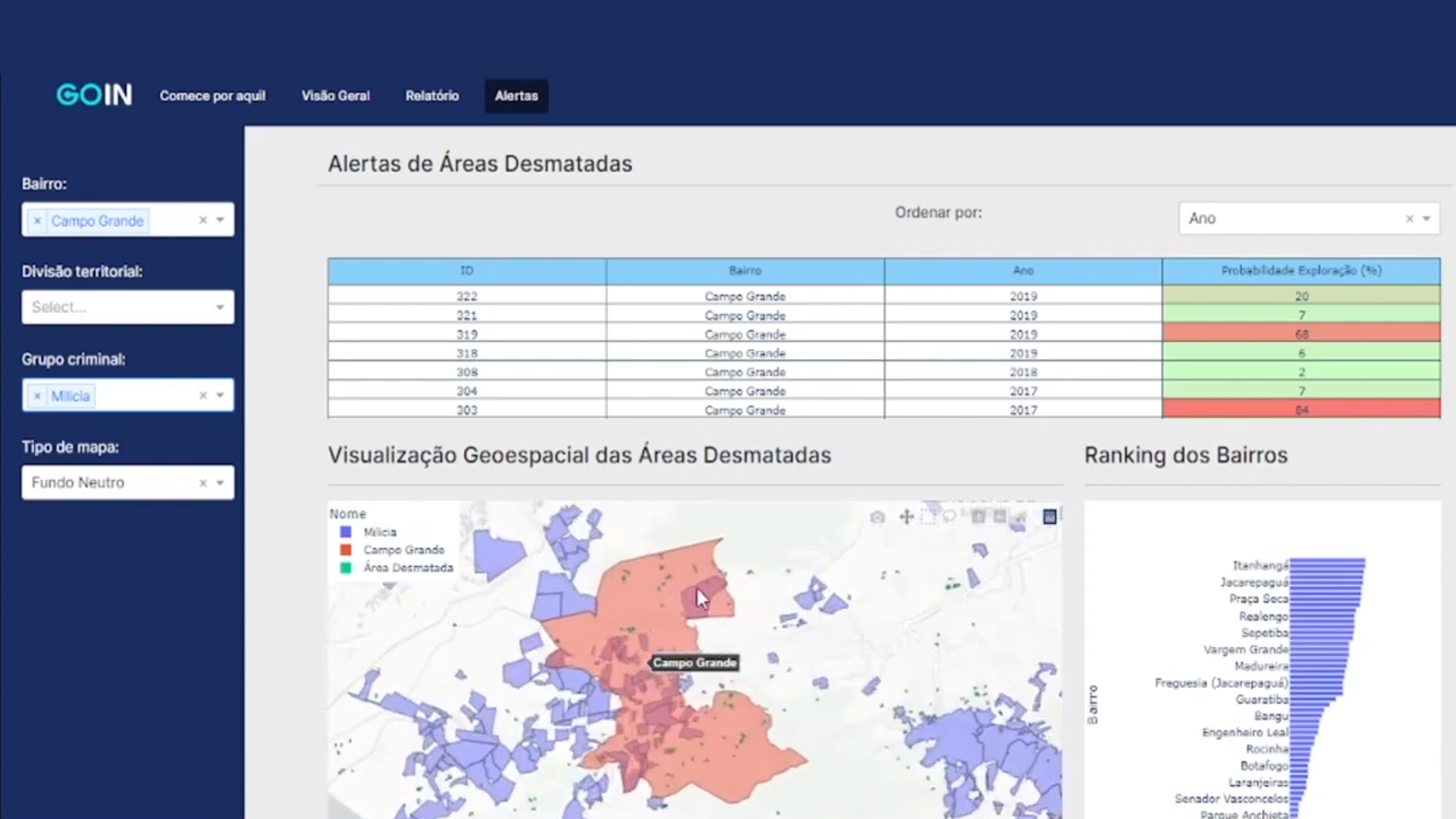The image size is (1456, 819).
Task: Click the Comece por aqui! link
Action: [212, 96]
